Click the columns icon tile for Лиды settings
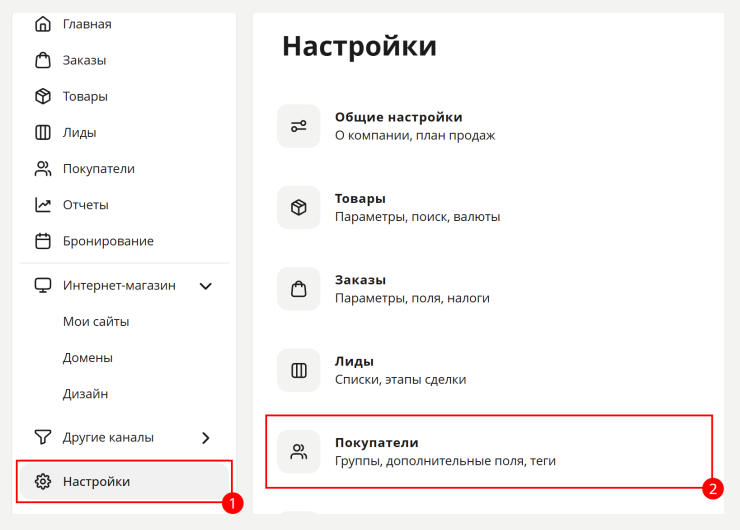This screenshot has height=530, width=740. pyautogui.click(x=299, y=370)
